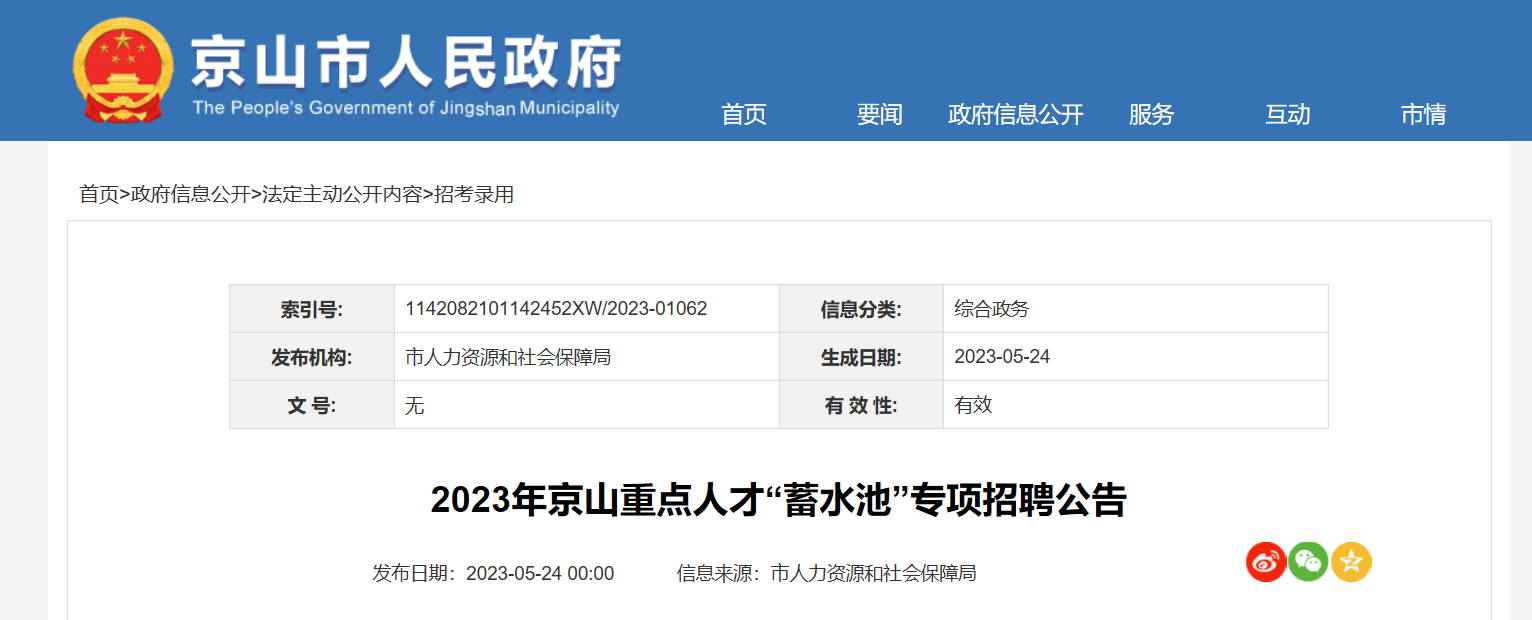The image size is (1532, 620).
Task: Click the 索引号 label cell
Action: [x=312, y=309]
